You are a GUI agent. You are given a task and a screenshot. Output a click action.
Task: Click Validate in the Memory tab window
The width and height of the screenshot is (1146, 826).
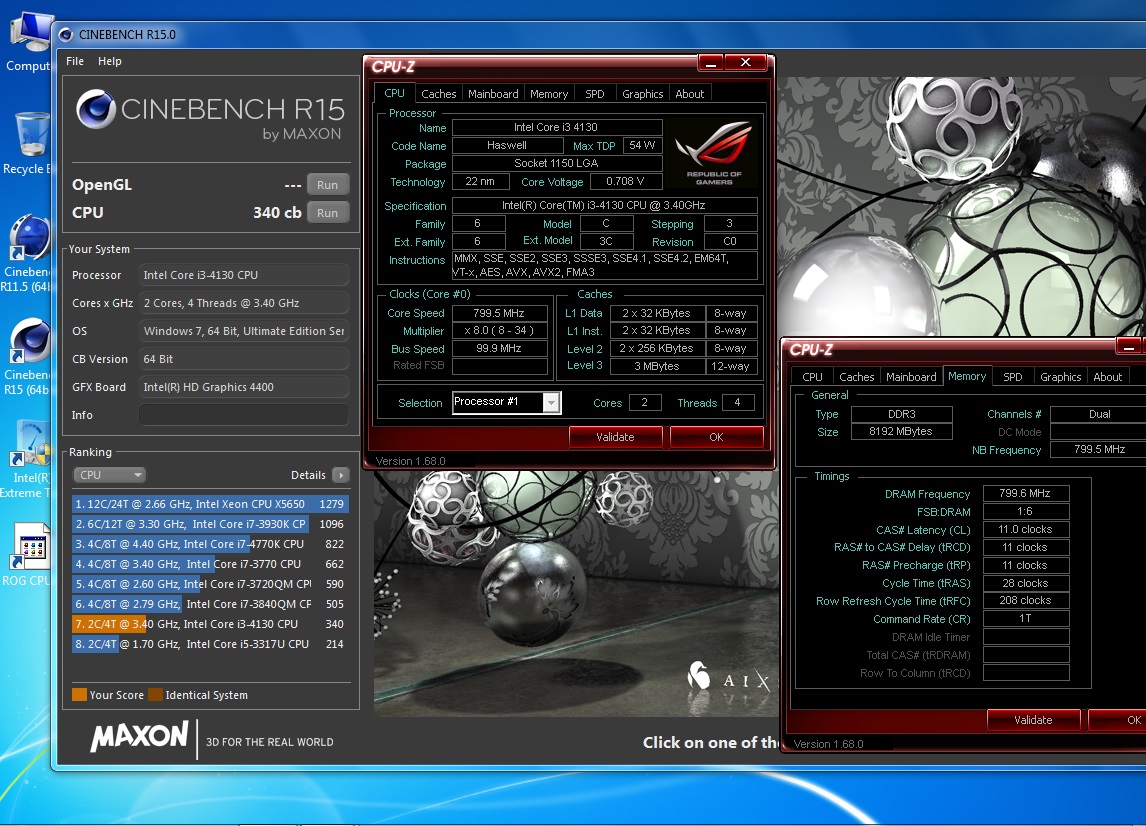1033,719
